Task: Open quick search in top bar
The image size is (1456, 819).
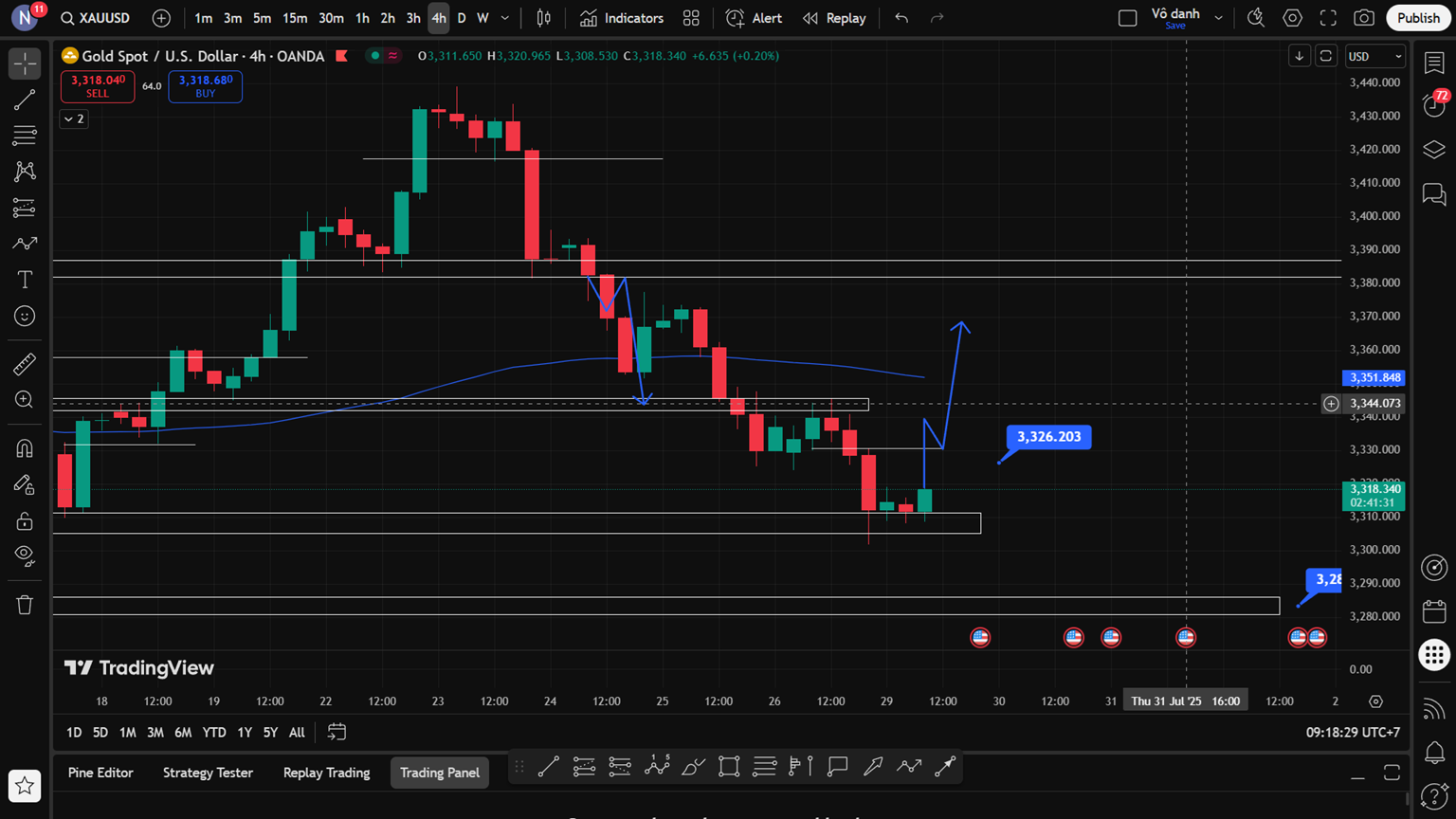Action: (1256, 18)
